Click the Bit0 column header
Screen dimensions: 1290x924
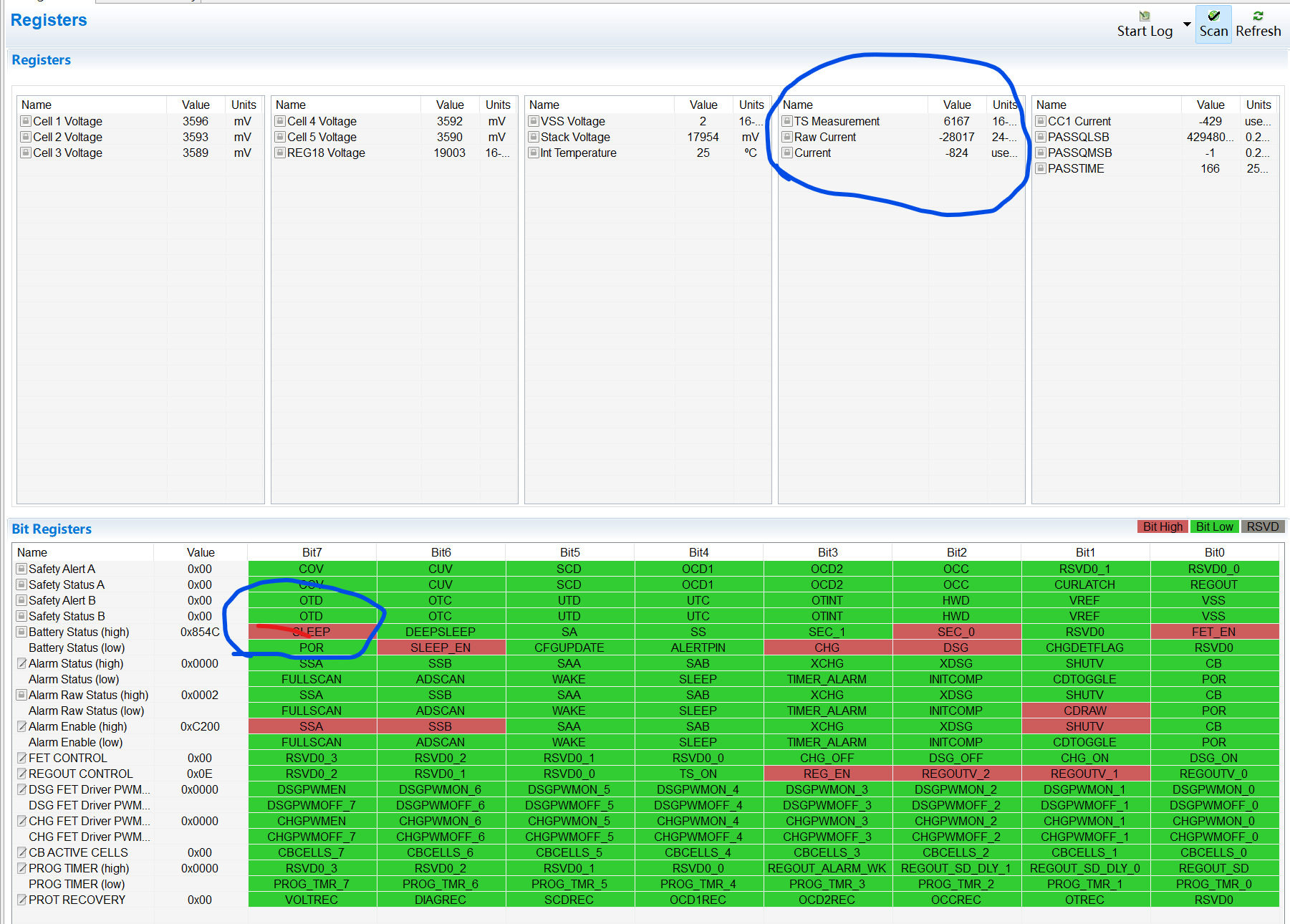(x=1214, y=552)
